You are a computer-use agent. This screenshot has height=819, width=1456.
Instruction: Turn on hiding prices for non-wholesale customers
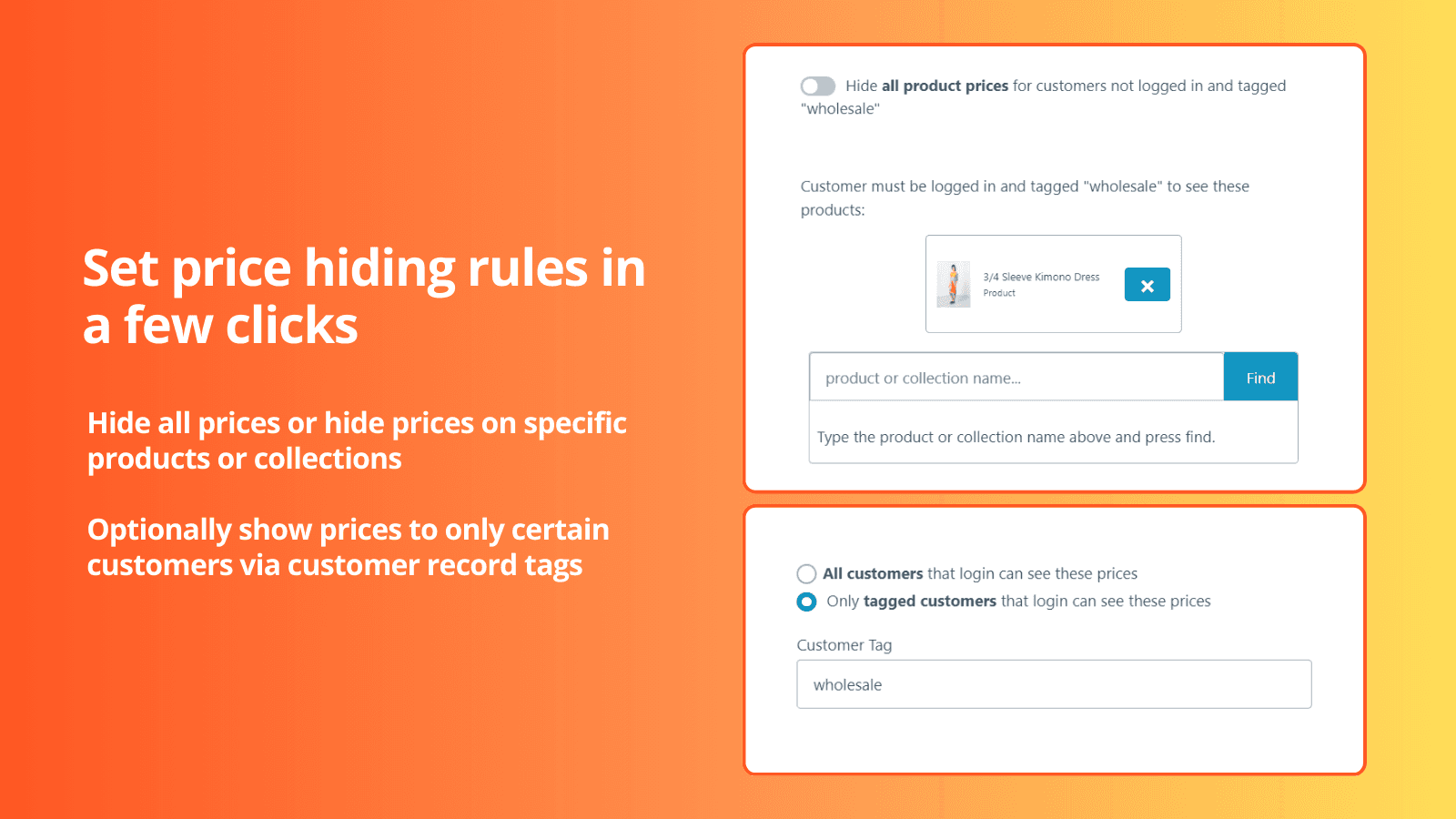click(817, 86)
